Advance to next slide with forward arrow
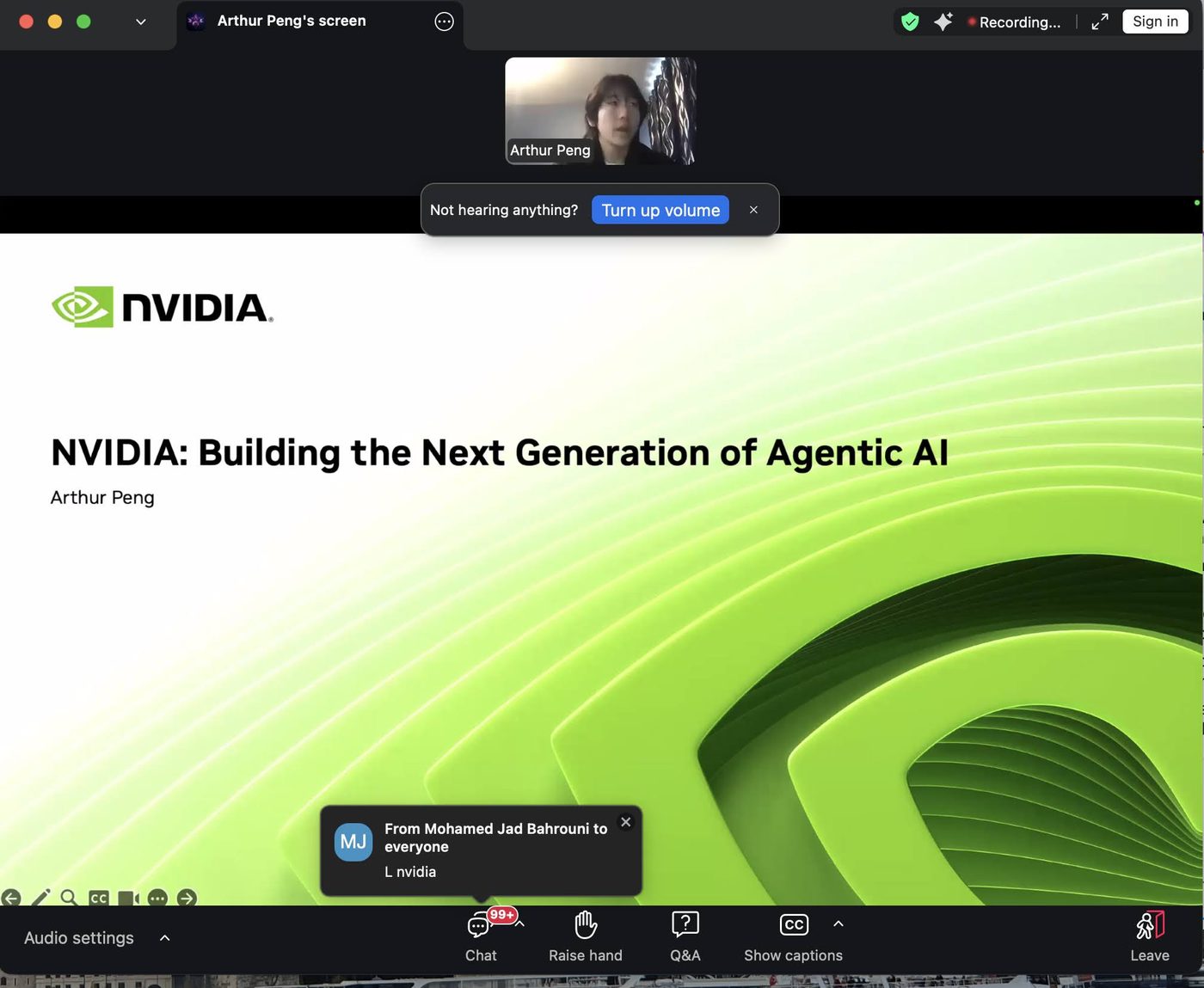Image resolution: width=1204 pixels, height=988 pixels. tap(187, 898)
